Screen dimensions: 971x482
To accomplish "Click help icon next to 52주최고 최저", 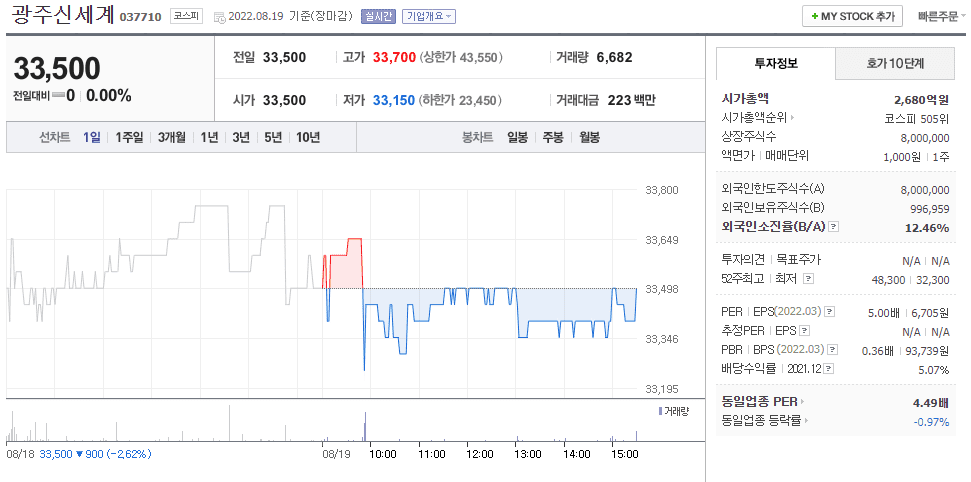I will tap(808, 279).
